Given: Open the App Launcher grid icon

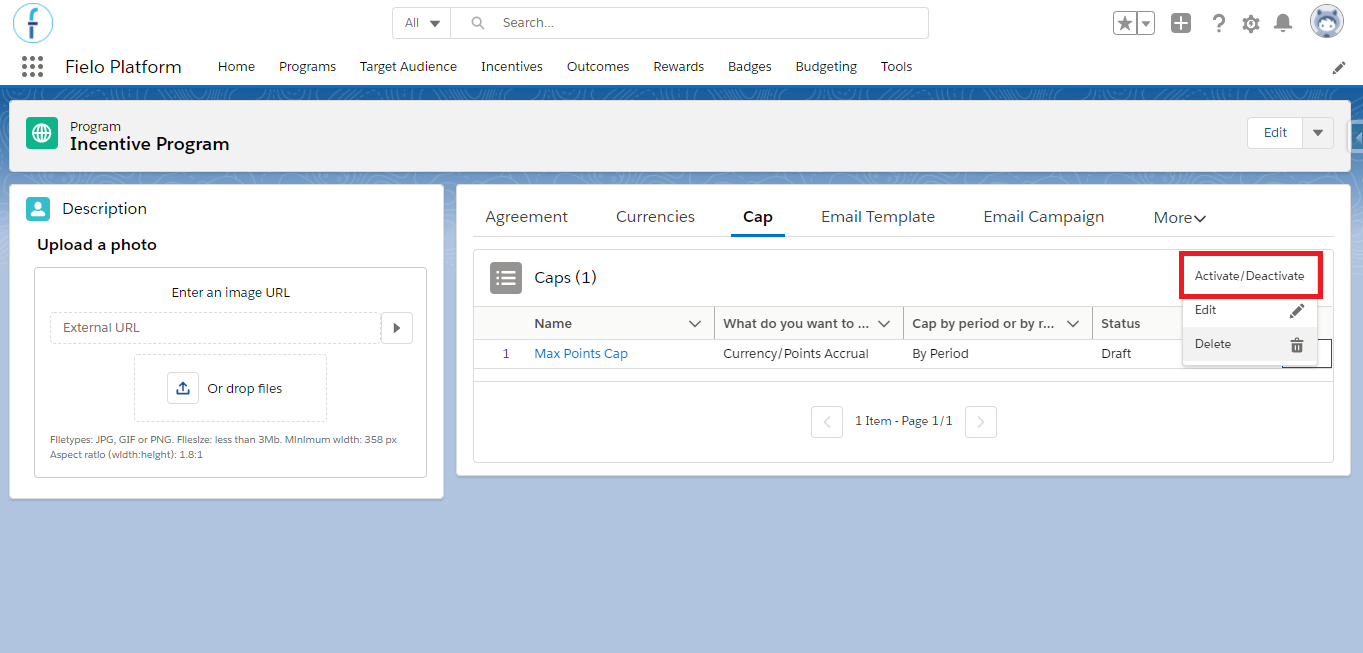Looking at the screenshot, I should click(32, 66).
